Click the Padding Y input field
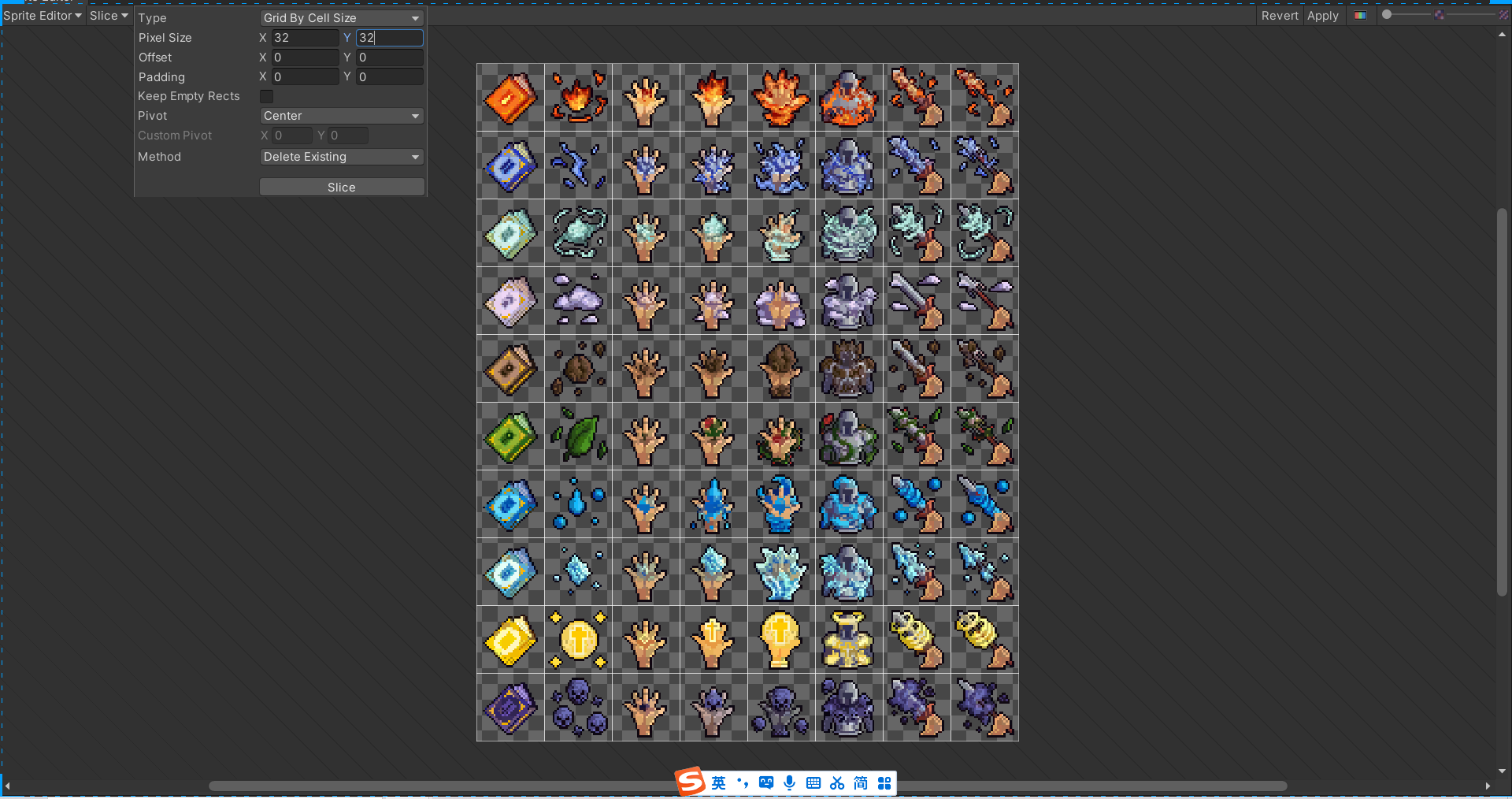 390,77
